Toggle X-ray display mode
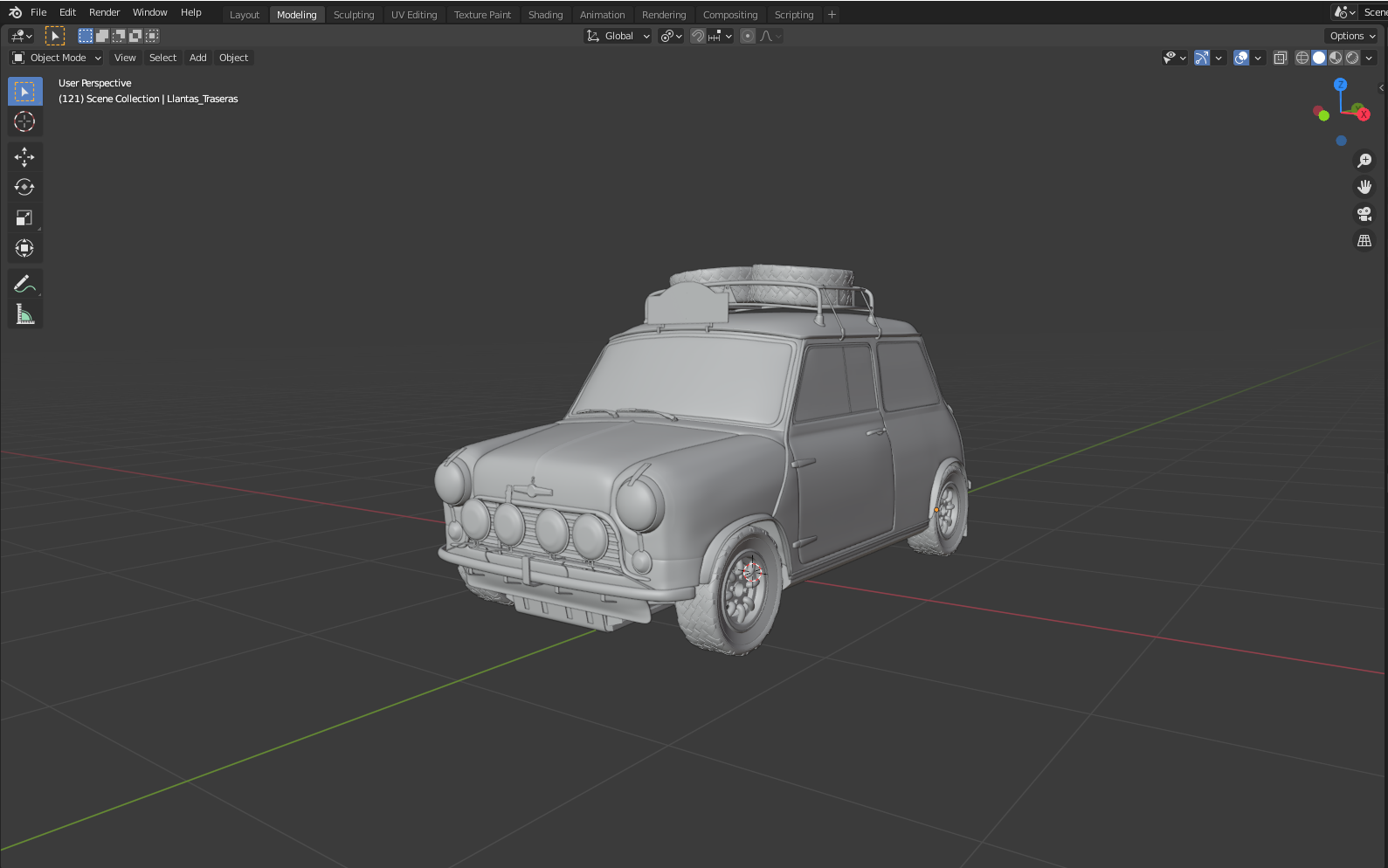This screenshot has width=1388, height=868. (1281, 58)
